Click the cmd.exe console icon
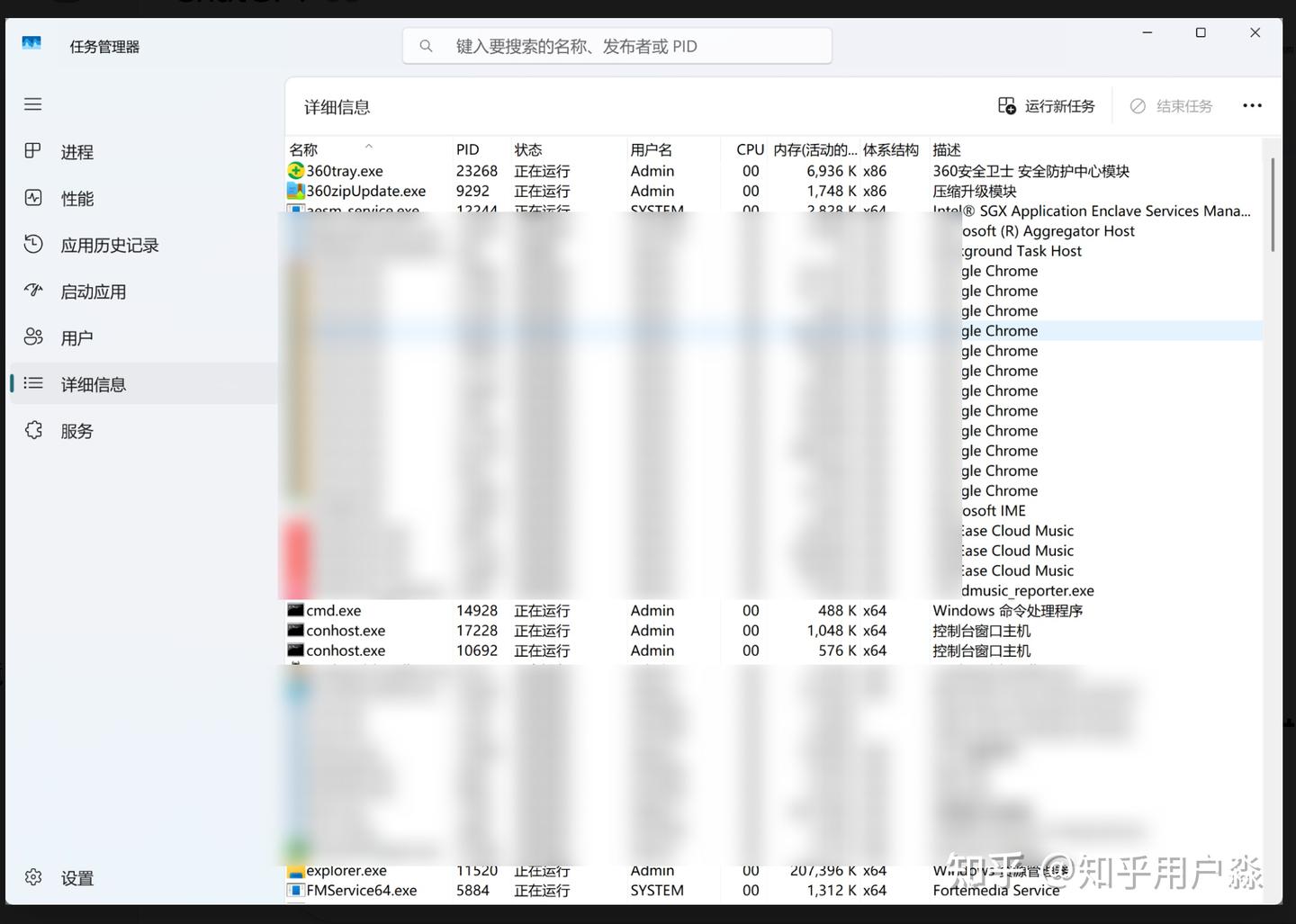This screenshot has width=1296, height=924. click(295, 610)
